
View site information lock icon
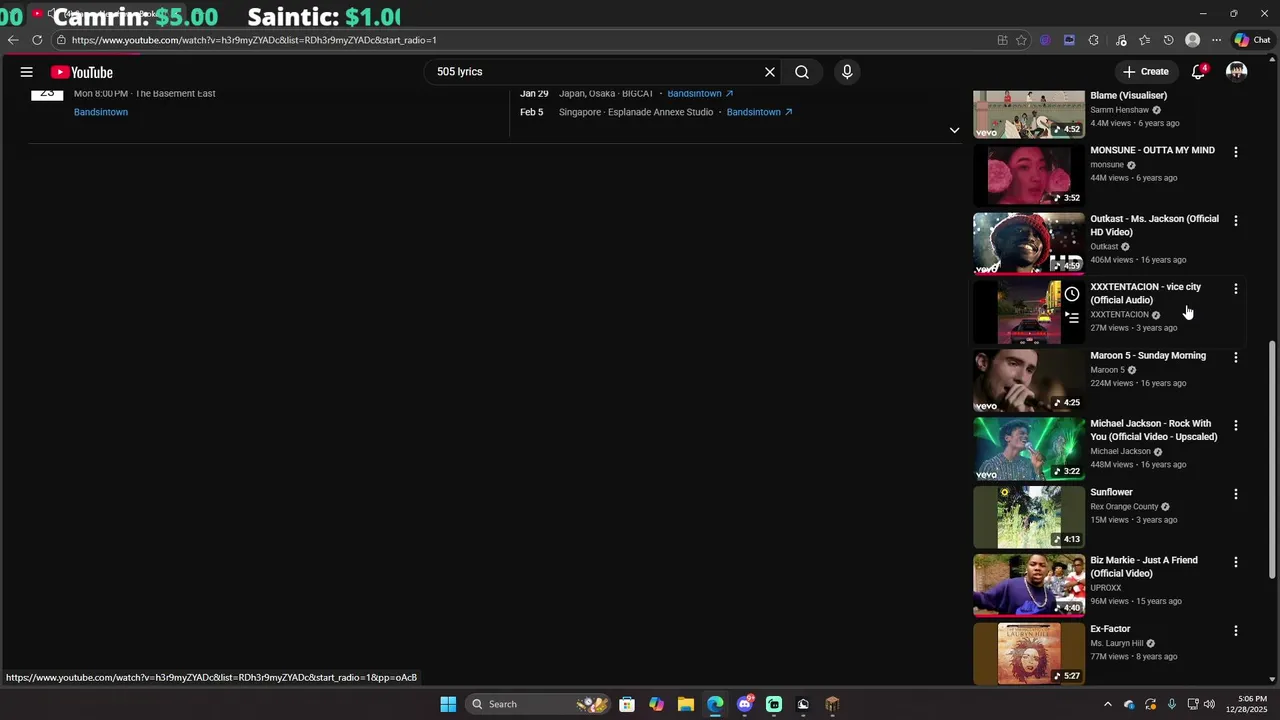point(61,40)
